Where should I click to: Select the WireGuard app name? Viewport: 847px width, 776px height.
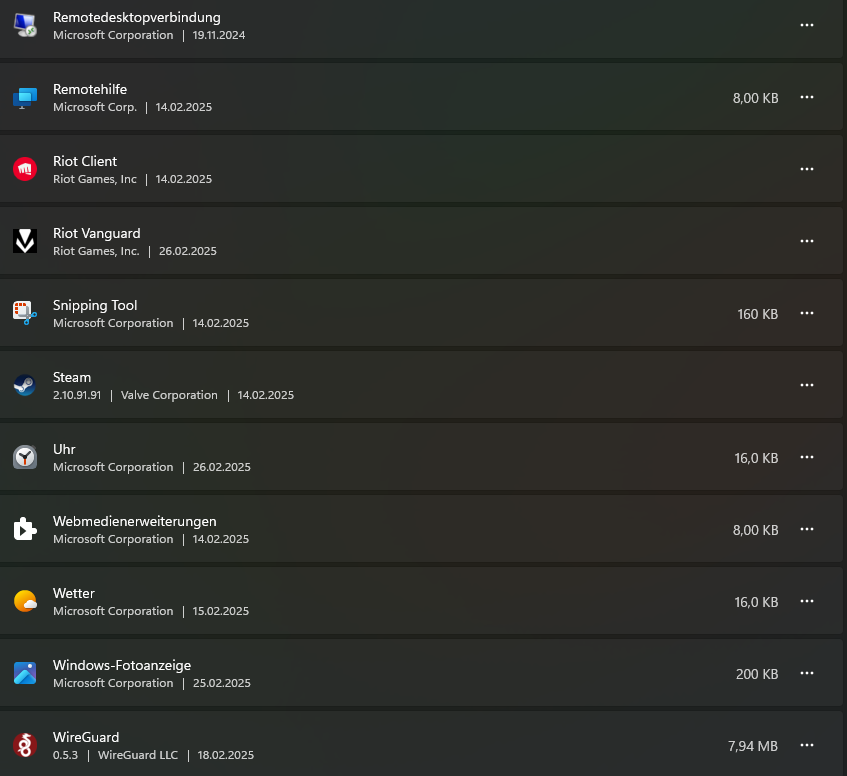click(x=86, y=738)
